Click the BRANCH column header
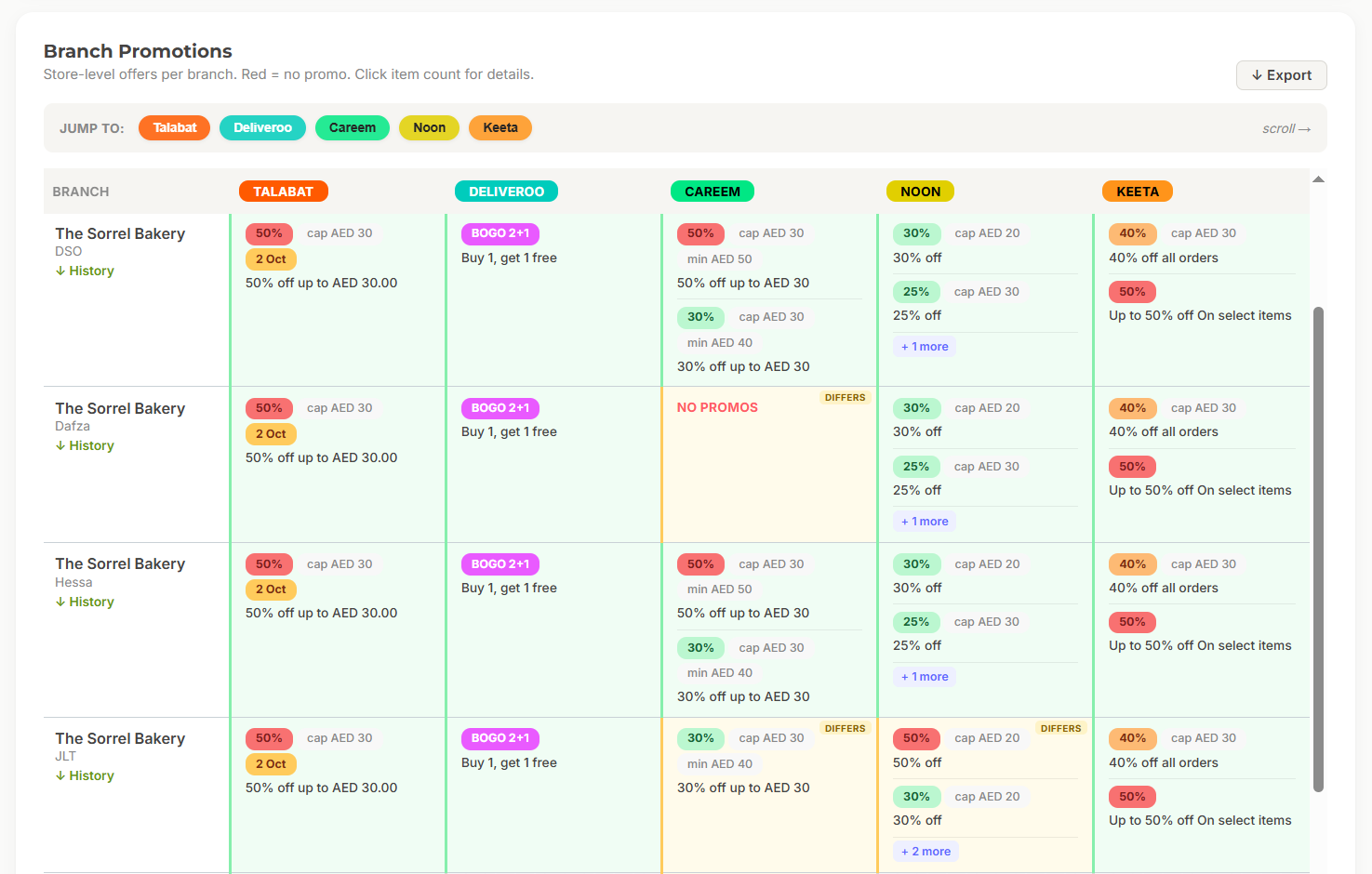This screenshot has width=1372, height=874. click(x=81, y=192)
